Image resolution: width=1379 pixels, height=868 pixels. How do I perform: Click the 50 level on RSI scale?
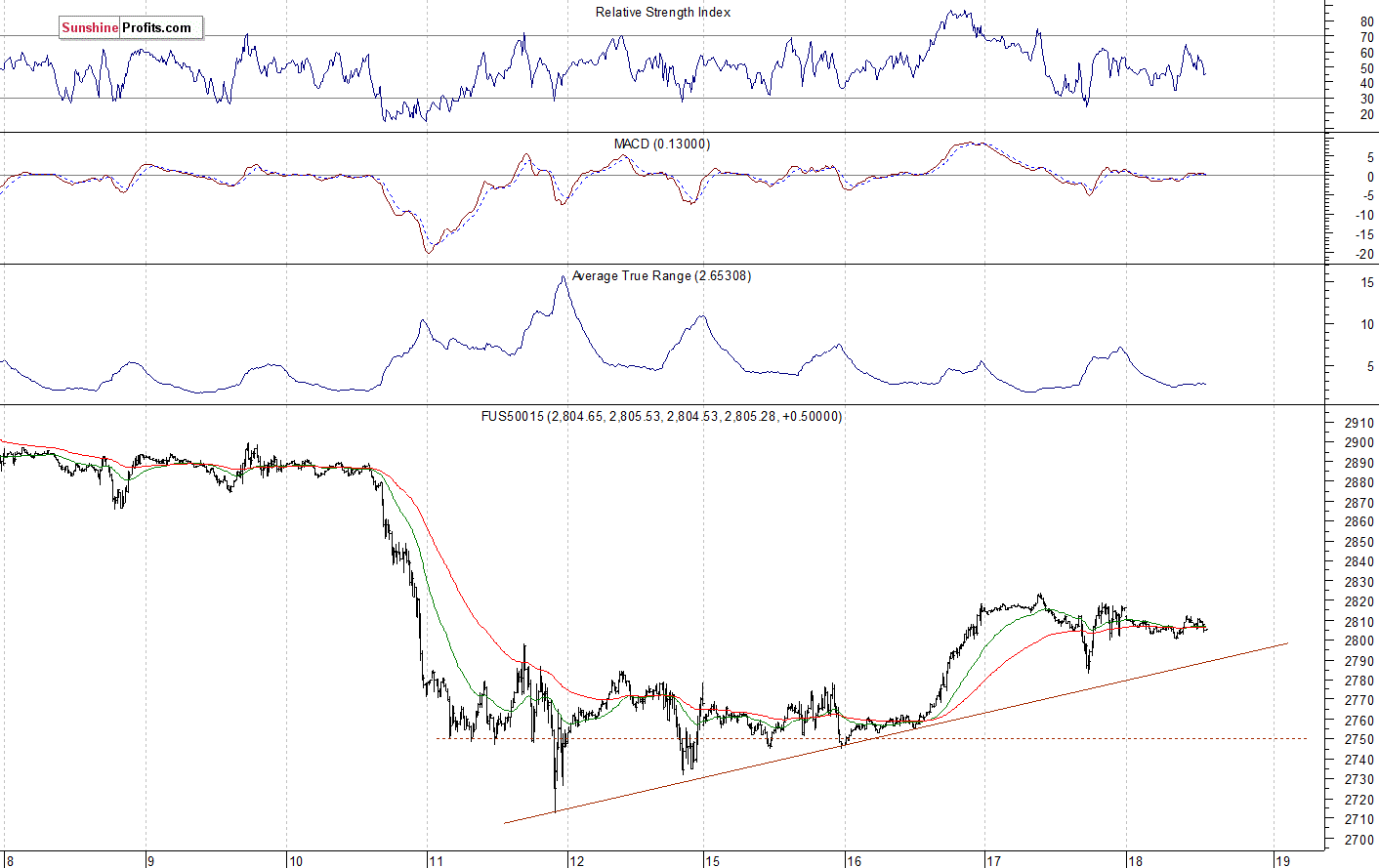(1367, 68)
